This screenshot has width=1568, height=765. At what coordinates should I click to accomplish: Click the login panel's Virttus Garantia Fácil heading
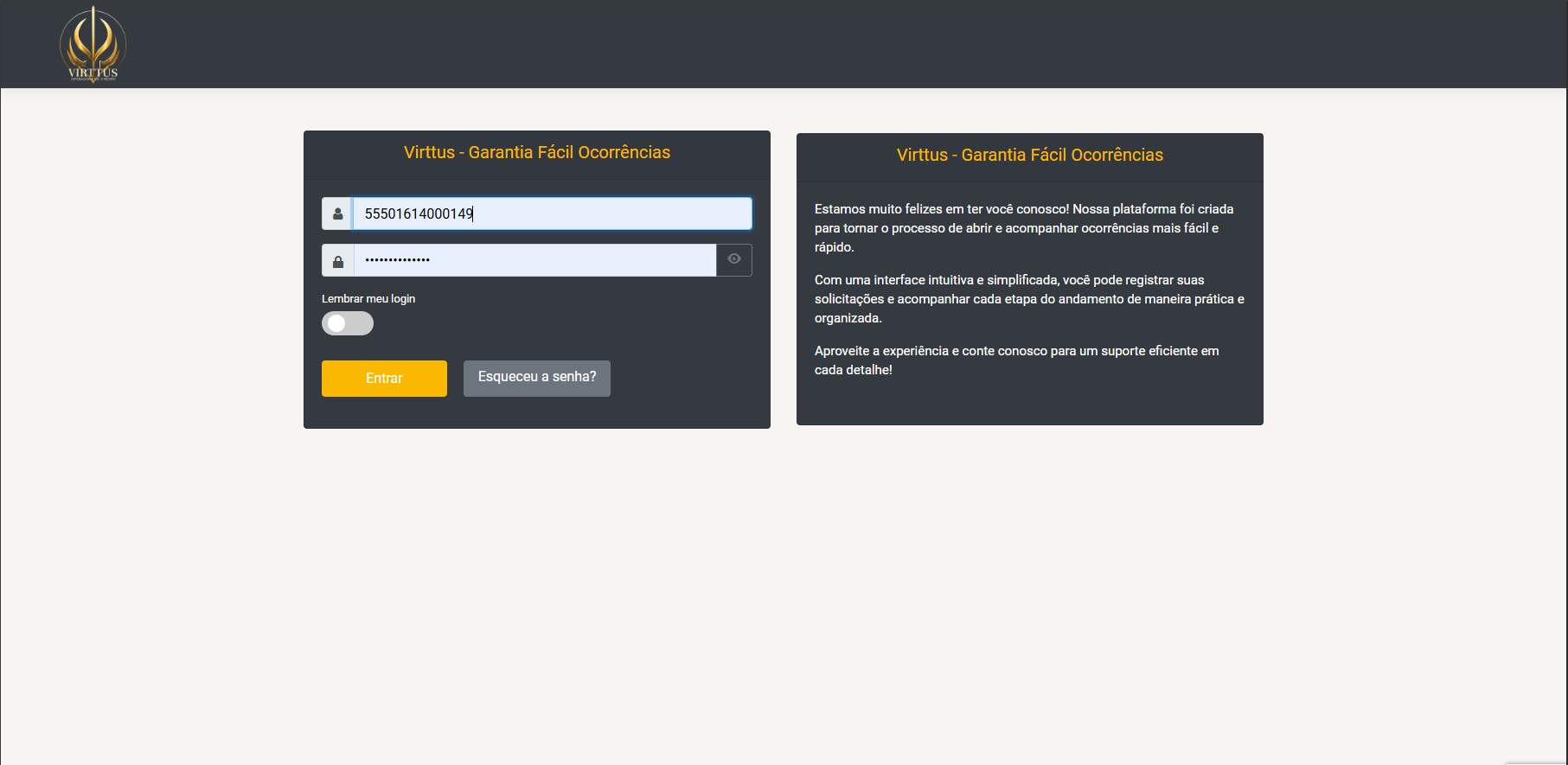click(x=536, y=153)
